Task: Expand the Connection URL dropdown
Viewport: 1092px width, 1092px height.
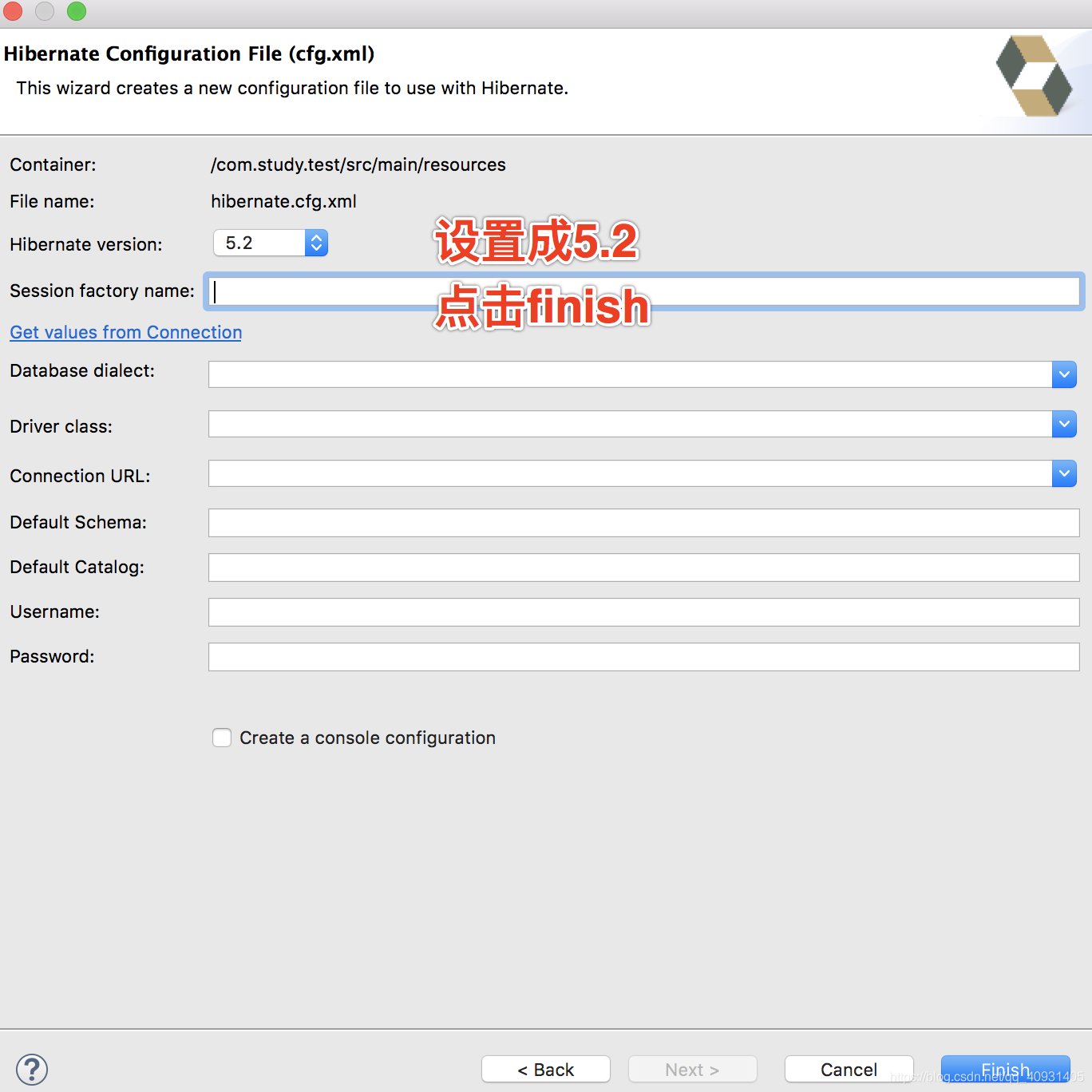Action: point(1064,473)
